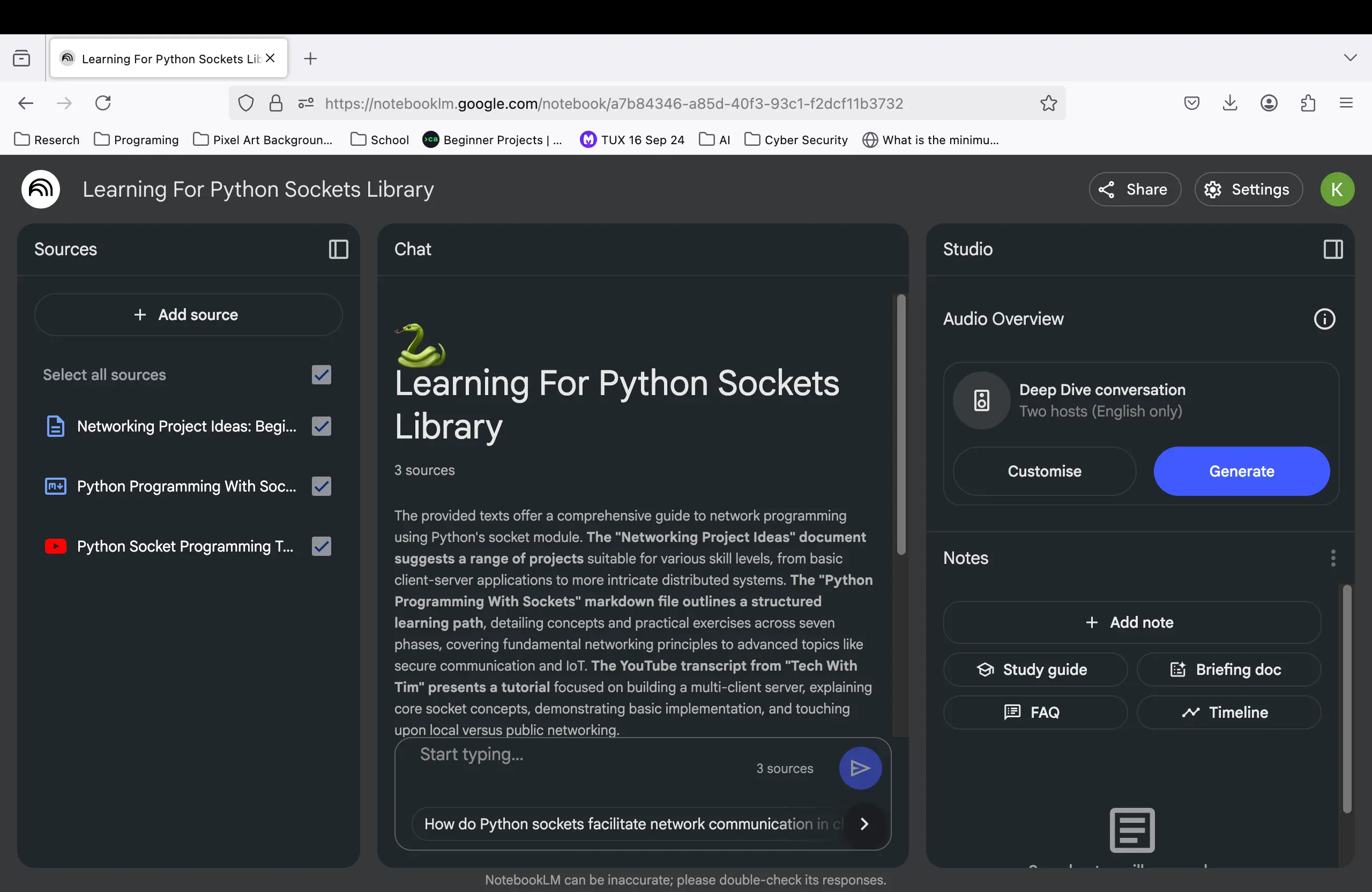Create a Briefing doc note
This screenshot has width=1372, height=892.
click(1228, 670)
